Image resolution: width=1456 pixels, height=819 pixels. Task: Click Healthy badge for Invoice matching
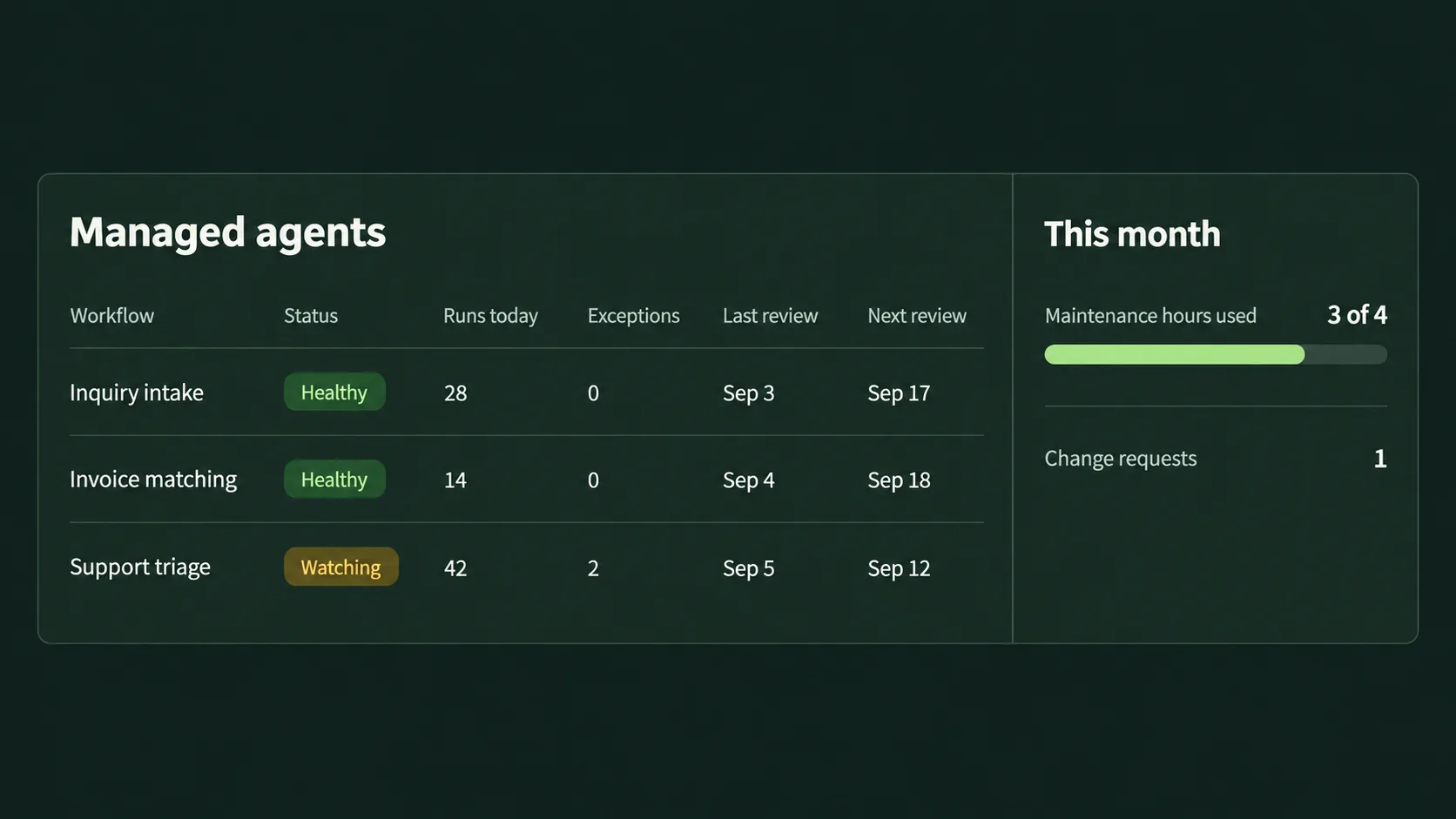(x=334, y=480)
